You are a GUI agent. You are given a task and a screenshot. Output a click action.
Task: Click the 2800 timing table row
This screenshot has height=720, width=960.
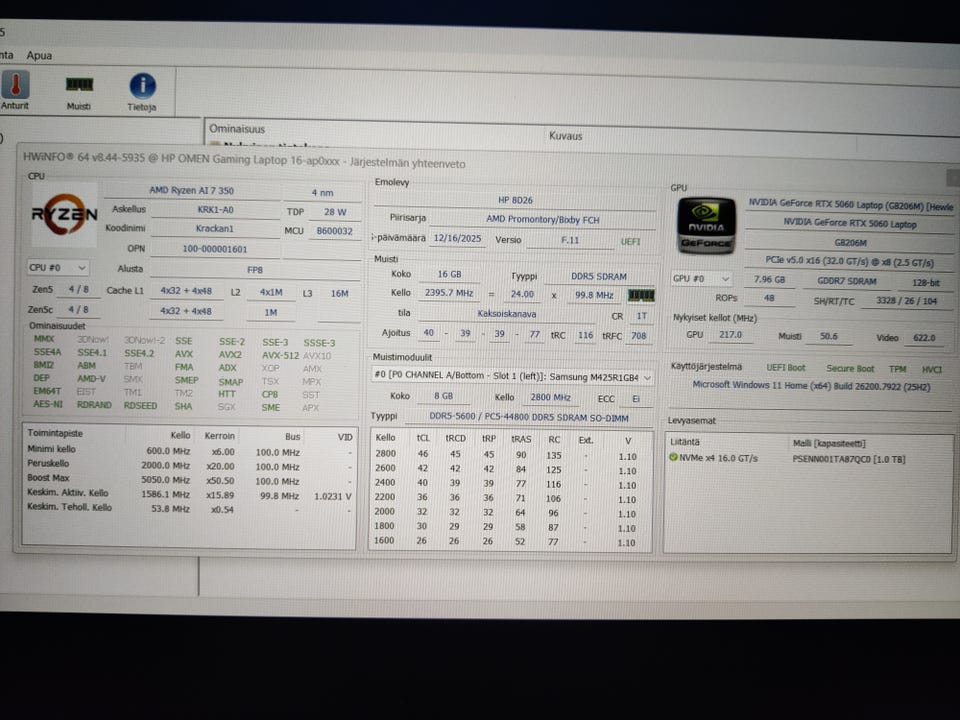tap(509, 455)
